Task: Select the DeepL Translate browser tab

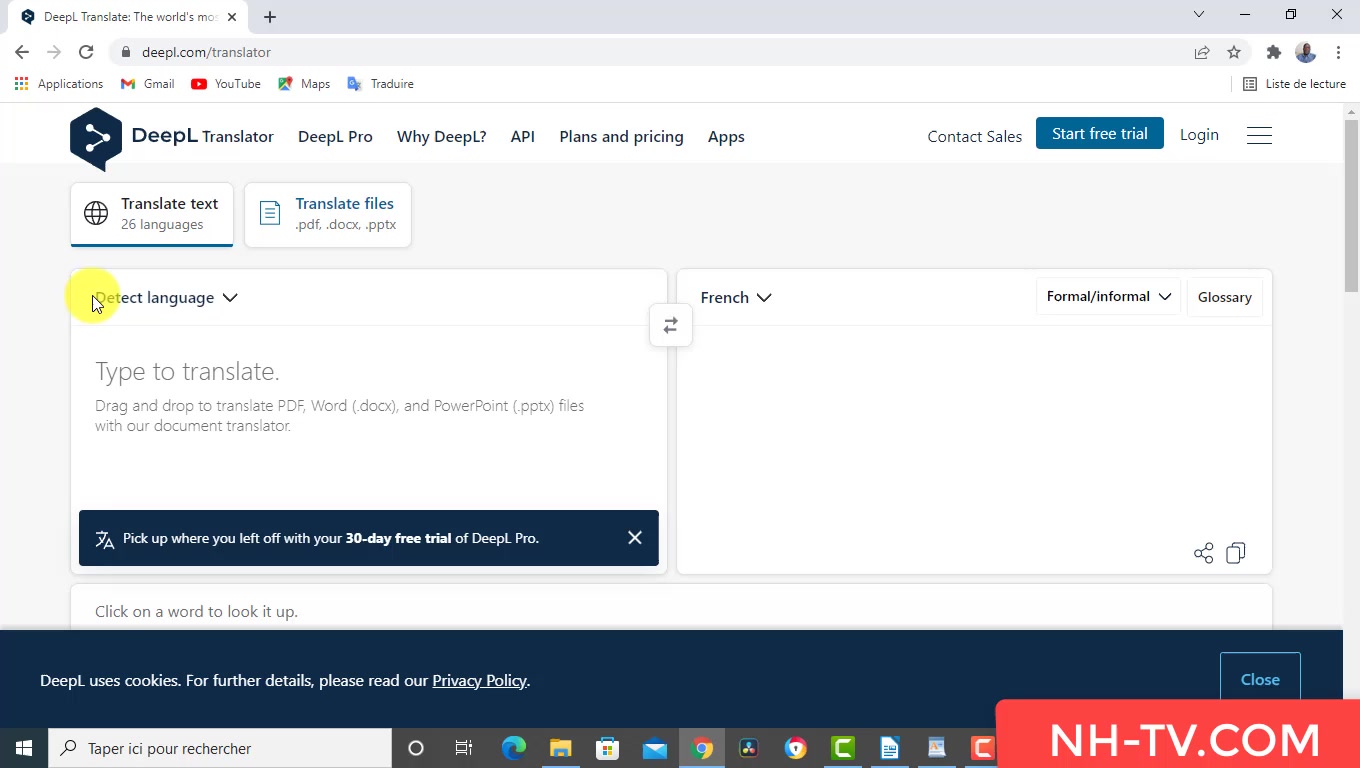Action: point(130,17)
